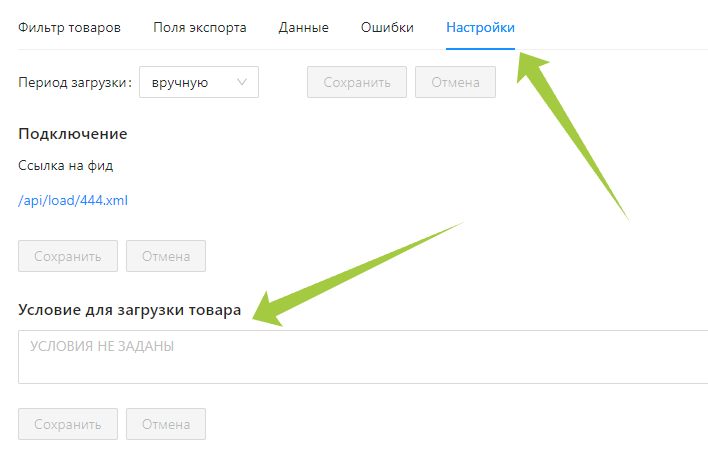Hit Отмена below the conditions text area

166,424
